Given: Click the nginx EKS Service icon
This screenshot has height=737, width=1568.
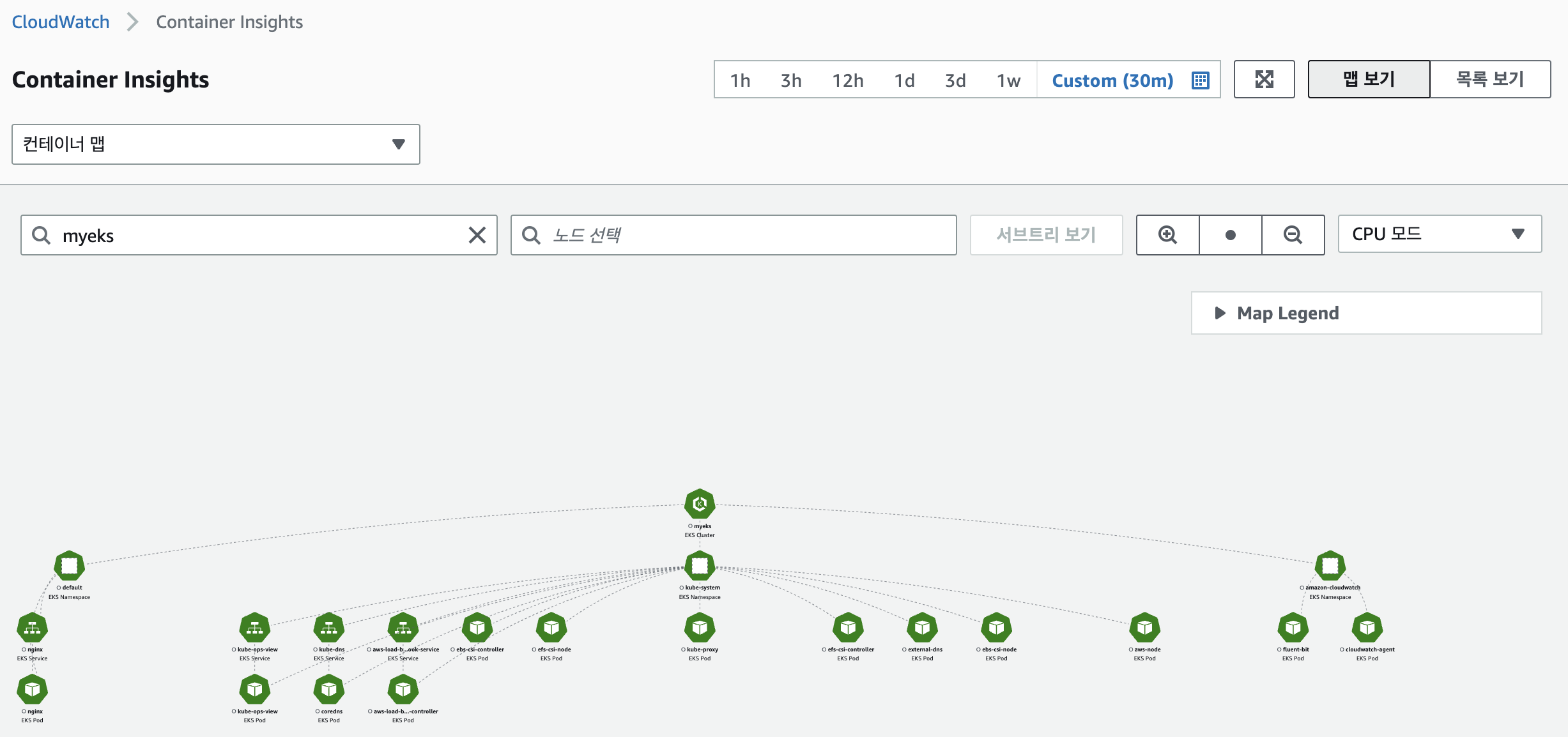Looking at the screenshot, I should click(33, 628).
